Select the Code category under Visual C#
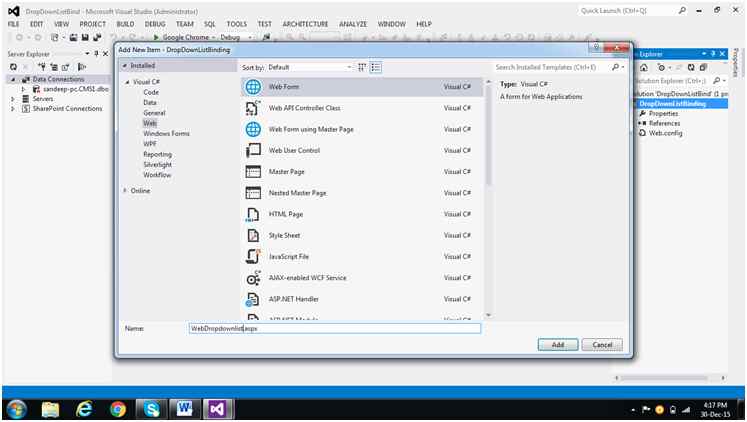747x422 pixels. tap(151, 92)
